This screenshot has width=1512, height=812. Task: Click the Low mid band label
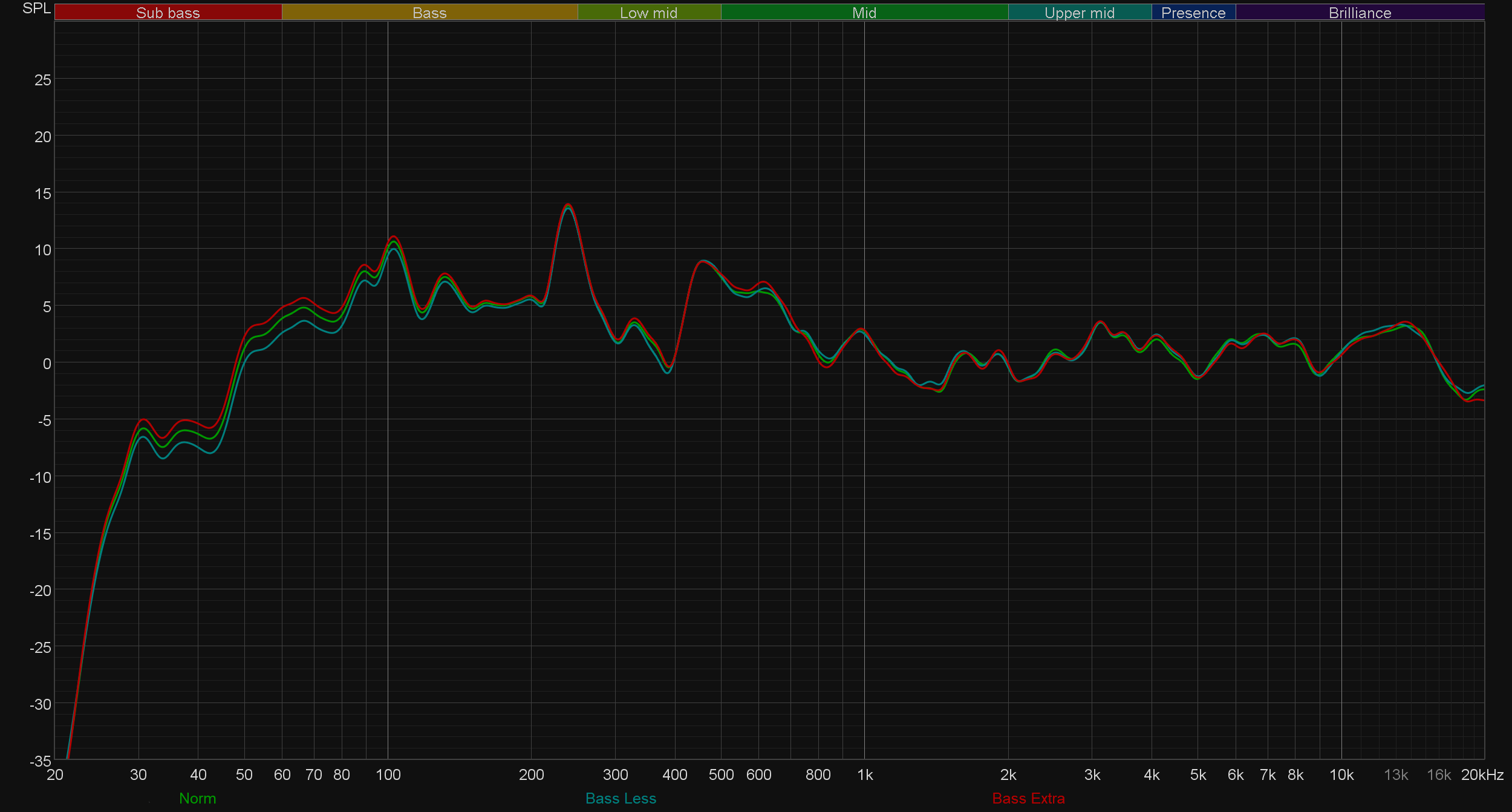pyautogui.click(x=648, y=13)
